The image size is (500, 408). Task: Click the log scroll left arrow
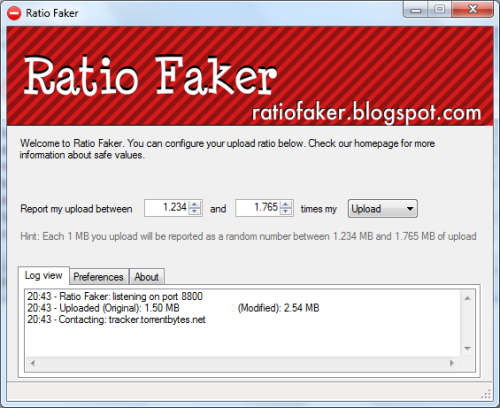(33, 363)
